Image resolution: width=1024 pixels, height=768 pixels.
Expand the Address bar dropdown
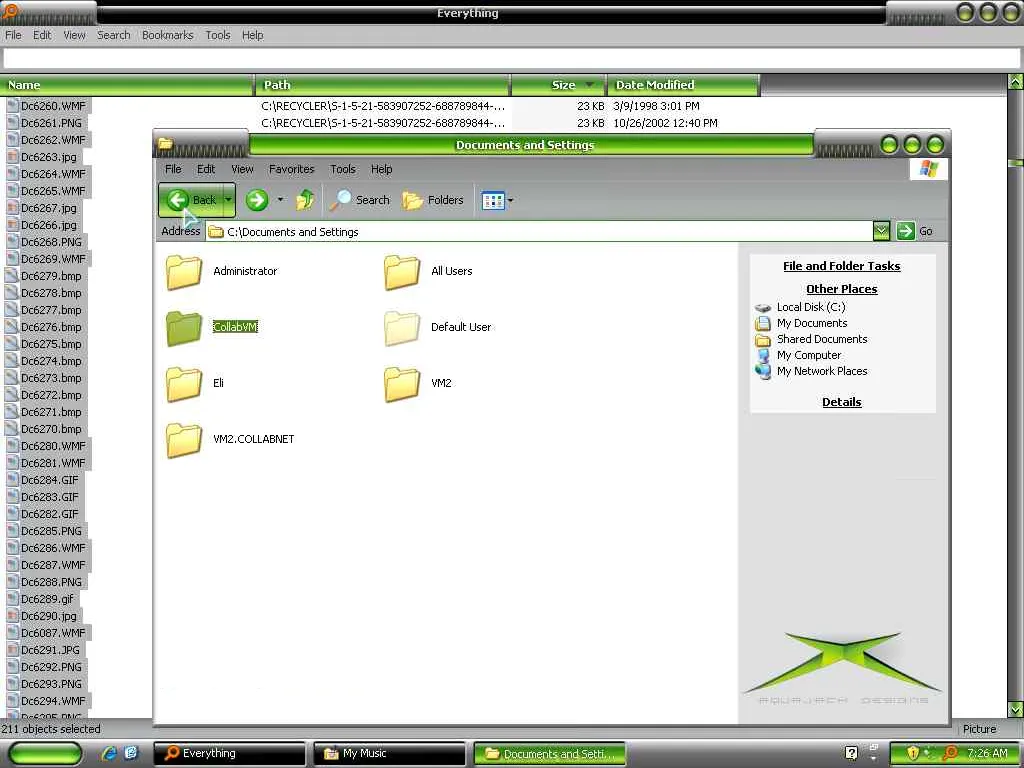881,231
